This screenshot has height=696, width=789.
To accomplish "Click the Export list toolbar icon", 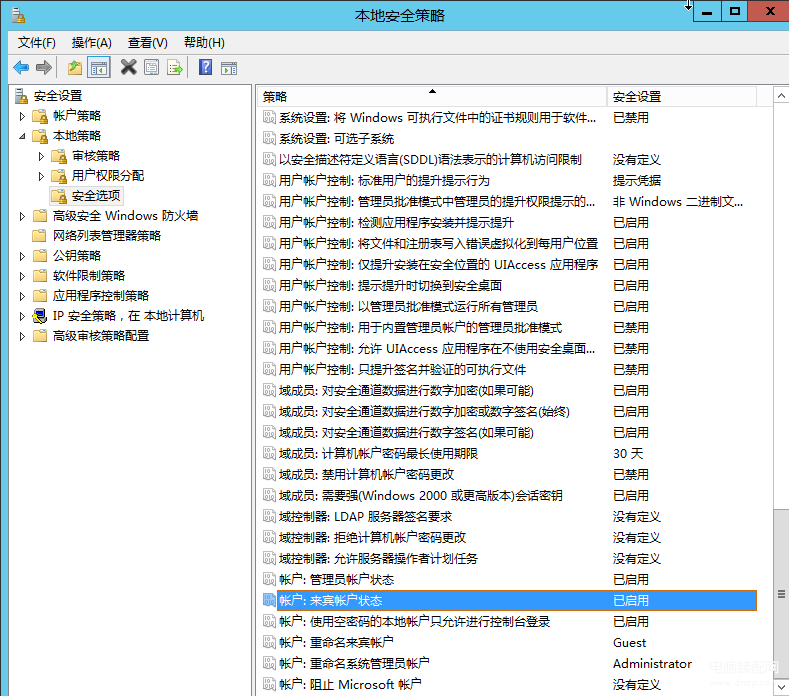I will click(x=175, y=67).
